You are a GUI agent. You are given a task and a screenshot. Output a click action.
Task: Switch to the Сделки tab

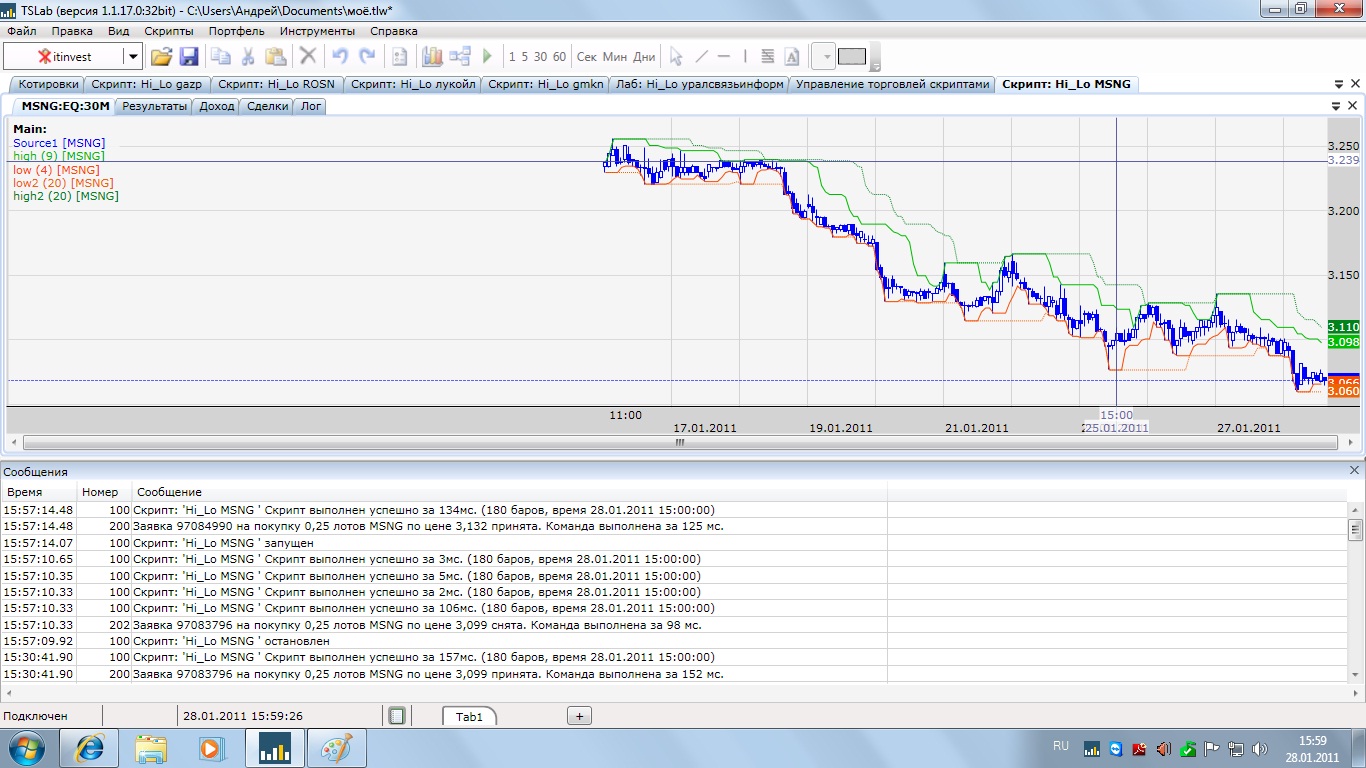coord(267,106)
